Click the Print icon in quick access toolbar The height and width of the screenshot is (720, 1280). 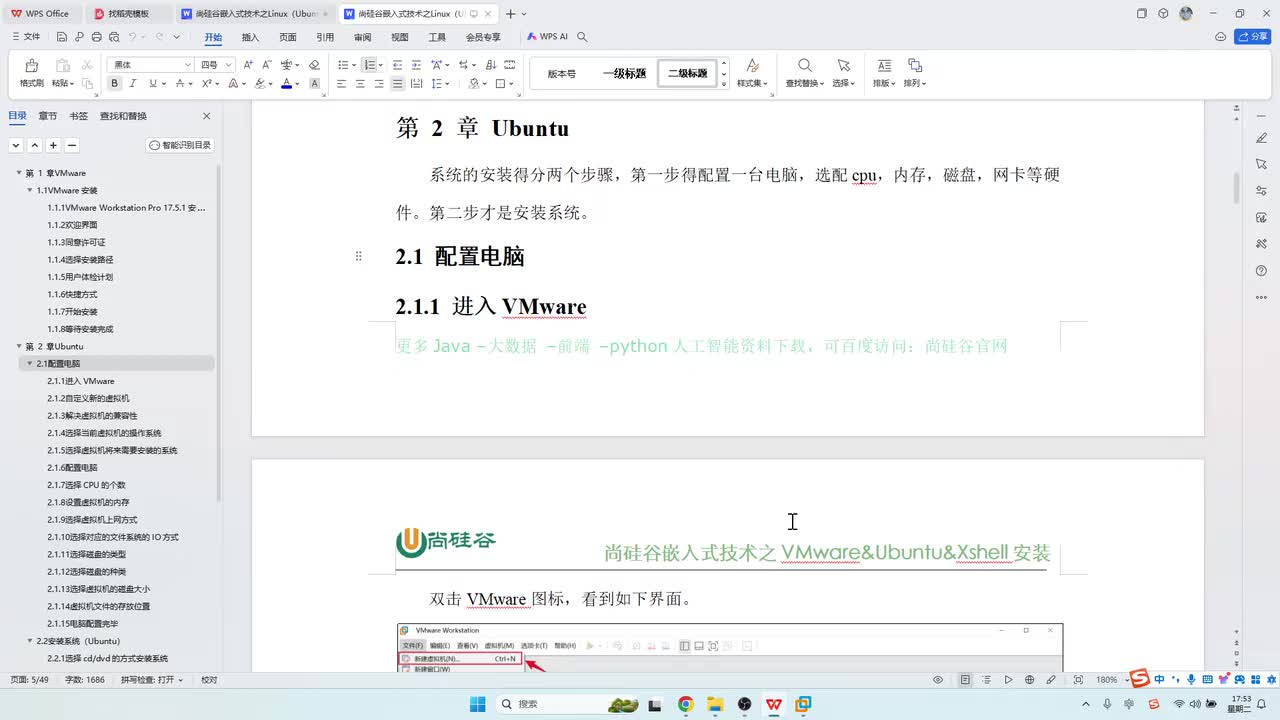[97, 37]
